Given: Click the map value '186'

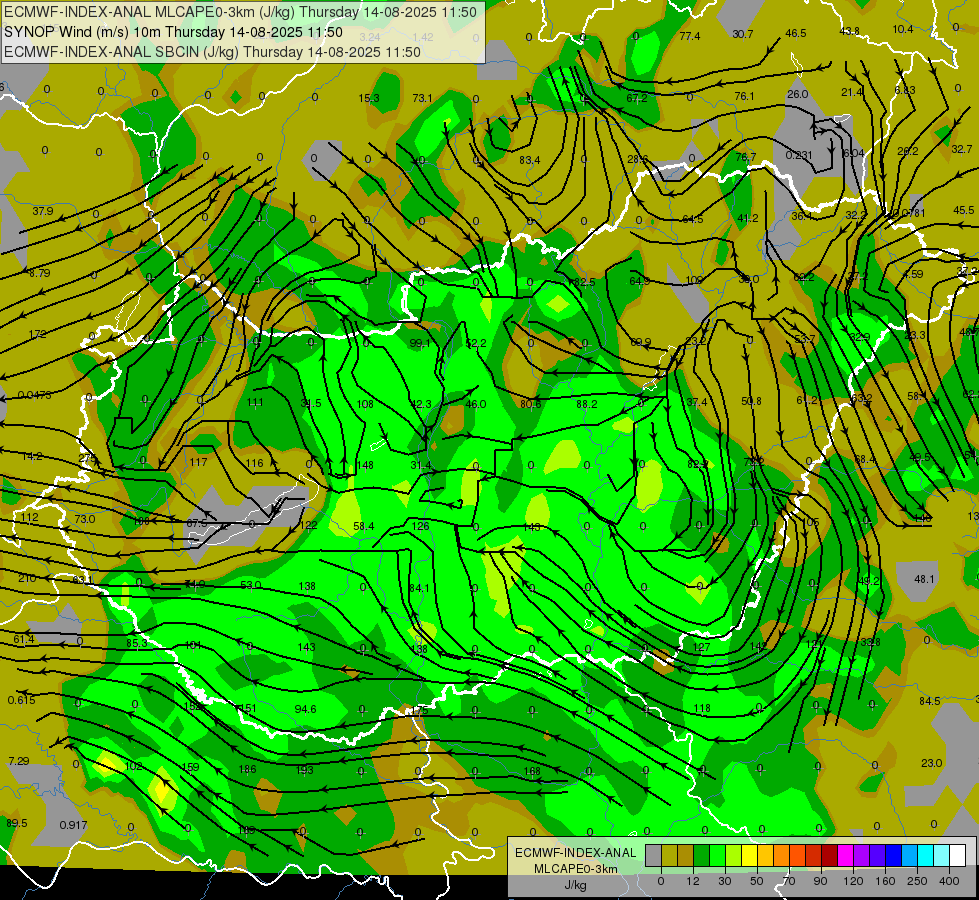Looking at the screenshot, I should 247,769.
